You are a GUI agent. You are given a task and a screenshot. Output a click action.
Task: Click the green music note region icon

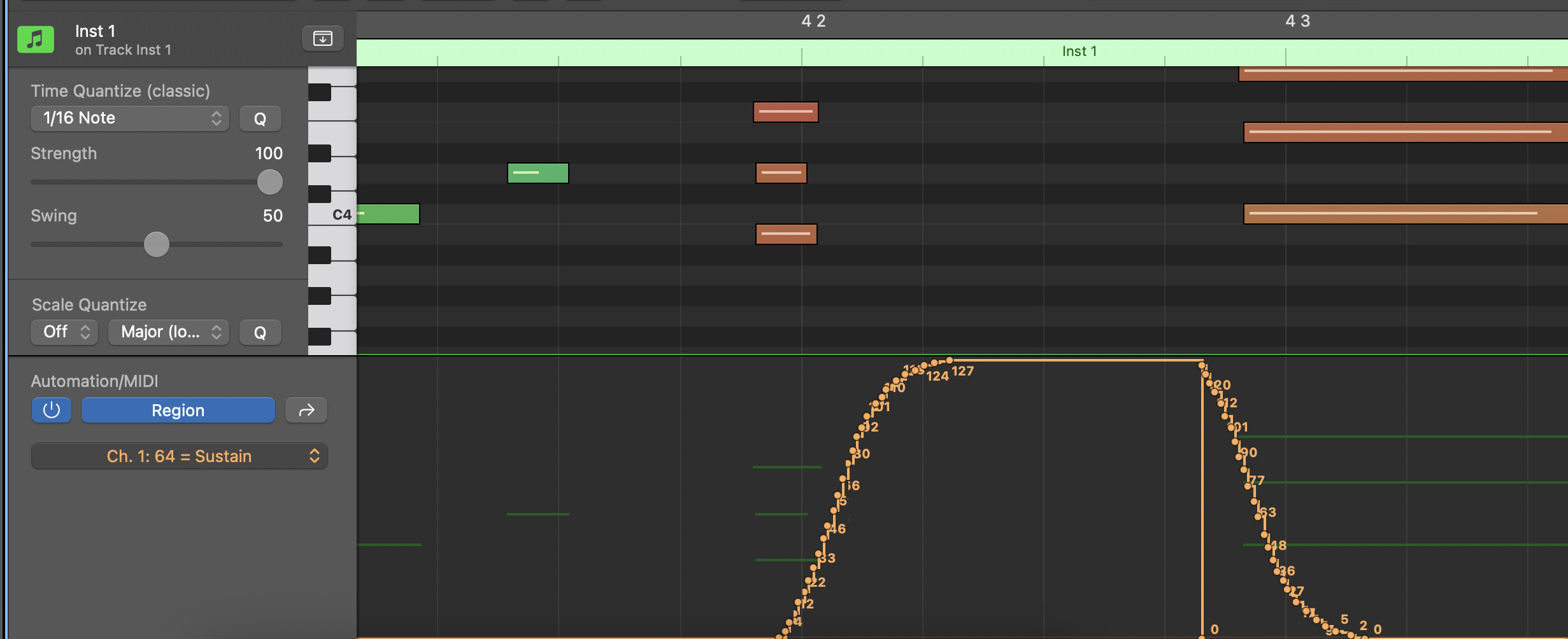pos(36,39)
